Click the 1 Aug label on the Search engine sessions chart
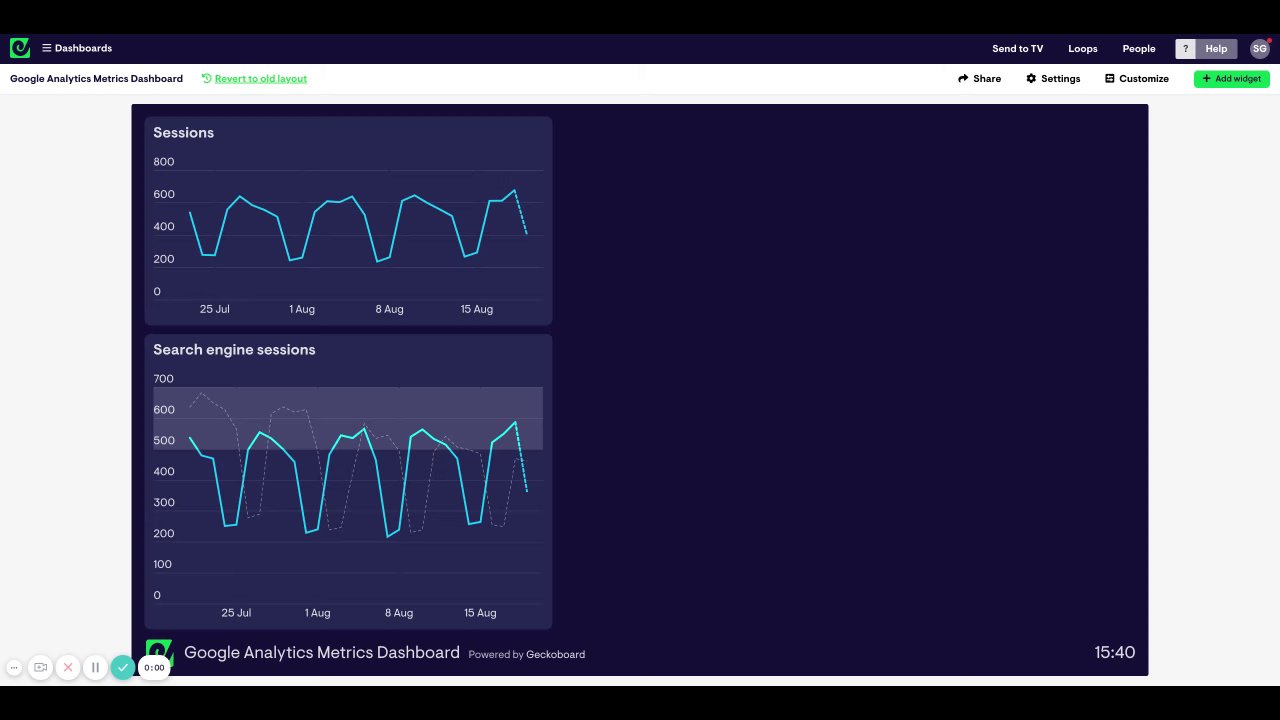 pyautogui.click(x=317, y=612)
